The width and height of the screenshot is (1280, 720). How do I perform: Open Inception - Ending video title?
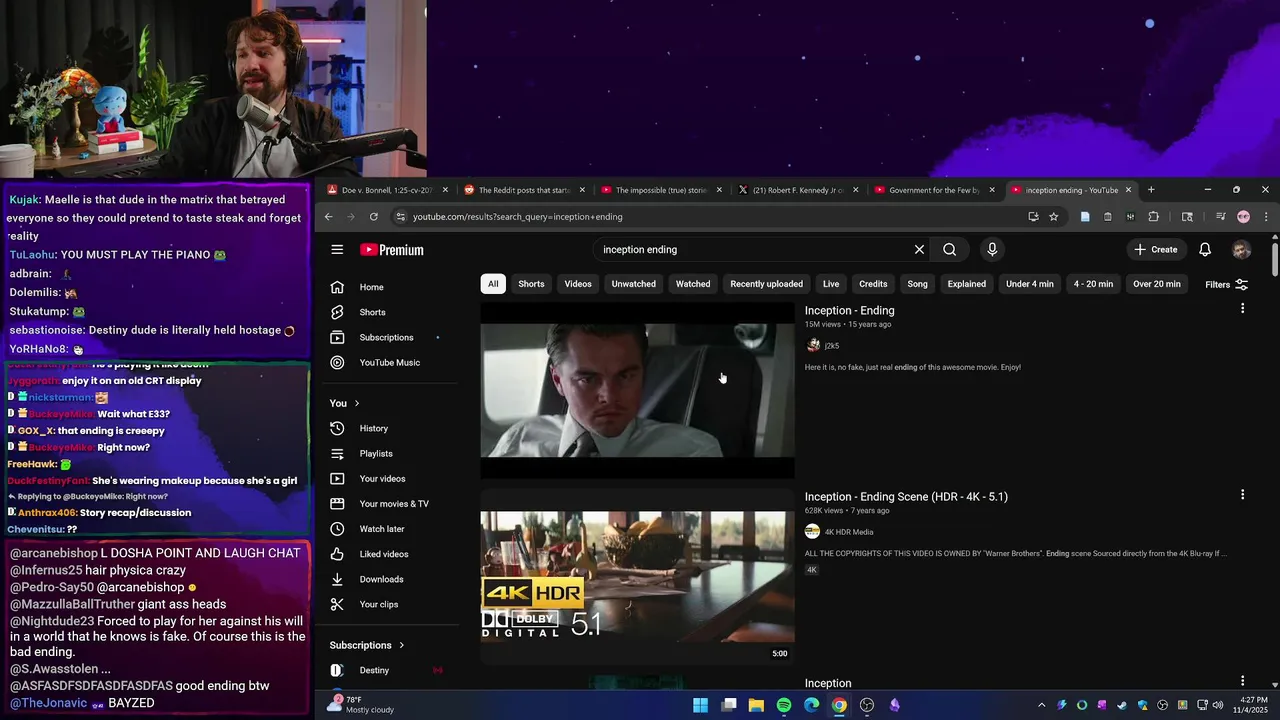(x=850, y=311)
